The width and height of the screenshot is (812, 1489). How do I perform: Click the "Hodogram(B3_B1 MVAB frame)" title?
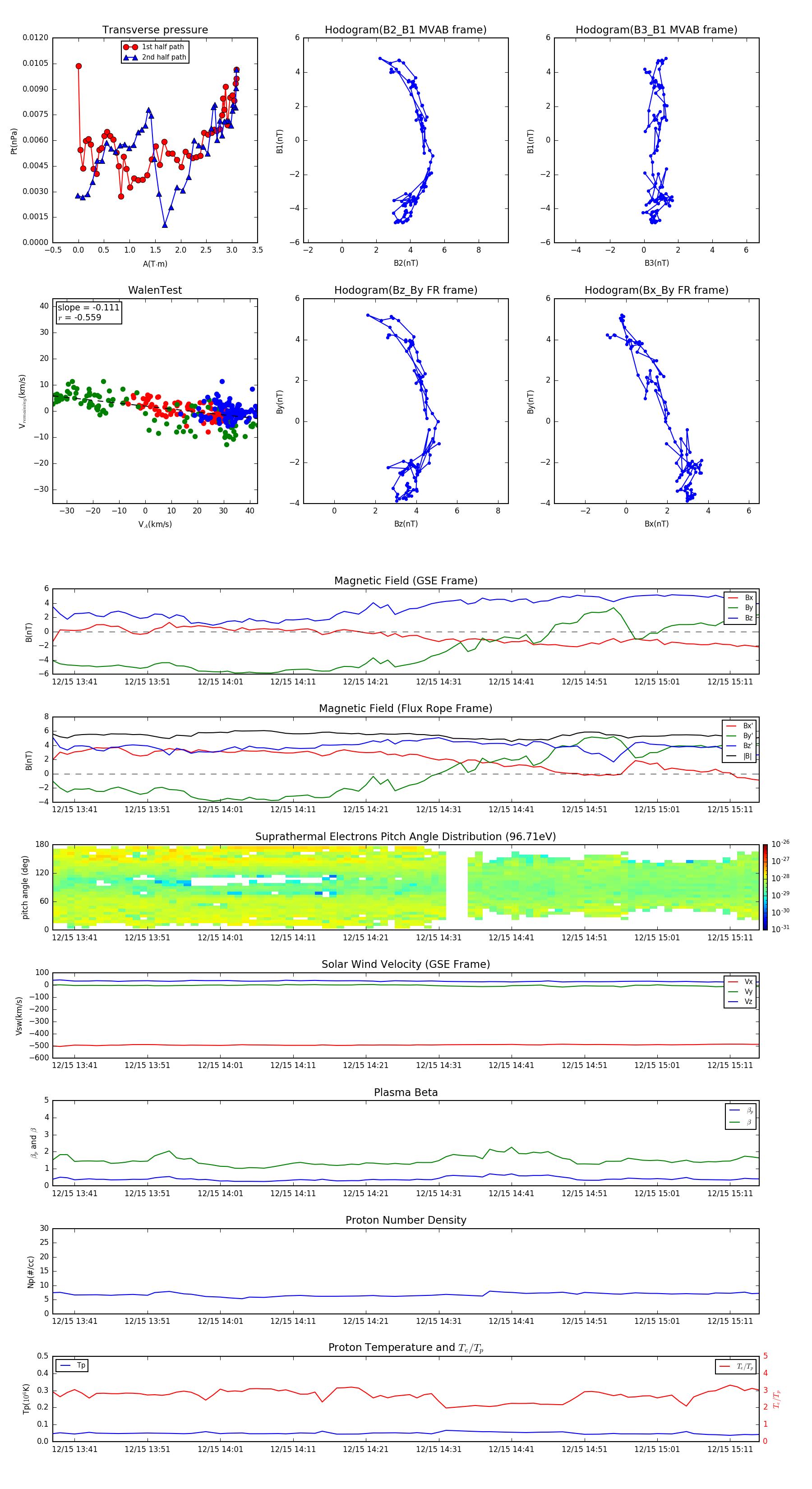[656, 30]
